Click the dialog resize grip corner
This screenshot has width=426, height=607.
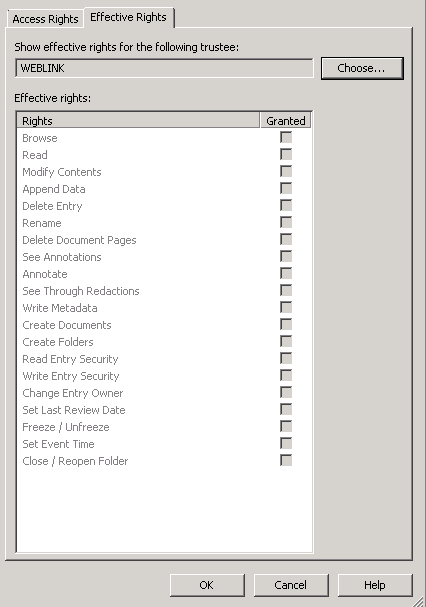coord(419,600)
